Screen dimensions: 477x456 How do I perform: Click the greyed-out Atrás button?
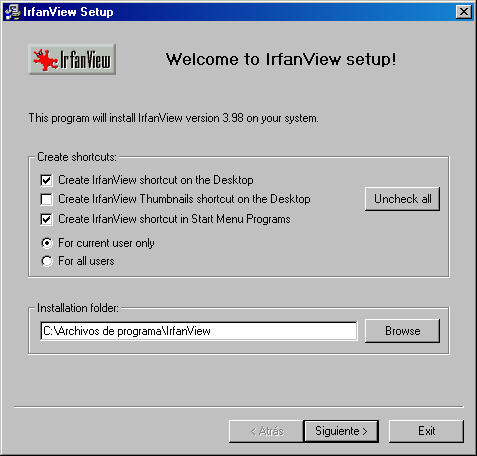[266, 431]
